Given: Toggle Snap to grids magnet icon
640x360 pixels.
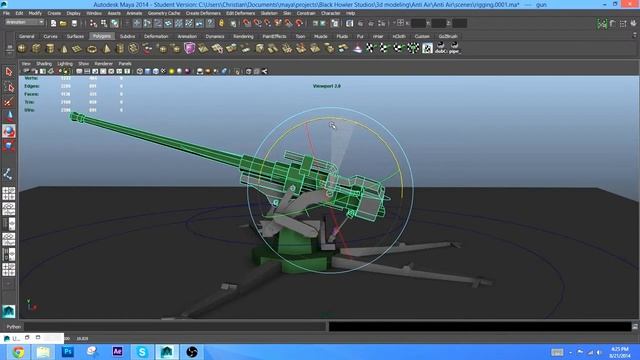Looking at the screenshot, I should (x=247, y=23).
